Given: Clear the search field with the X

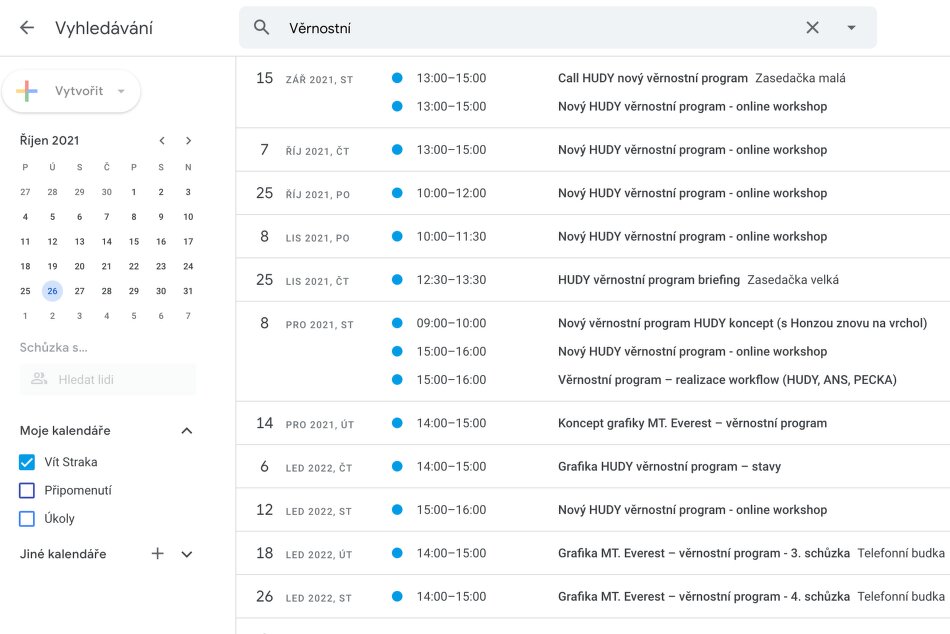Looking at the screenshot, I should tap(812, 27).
